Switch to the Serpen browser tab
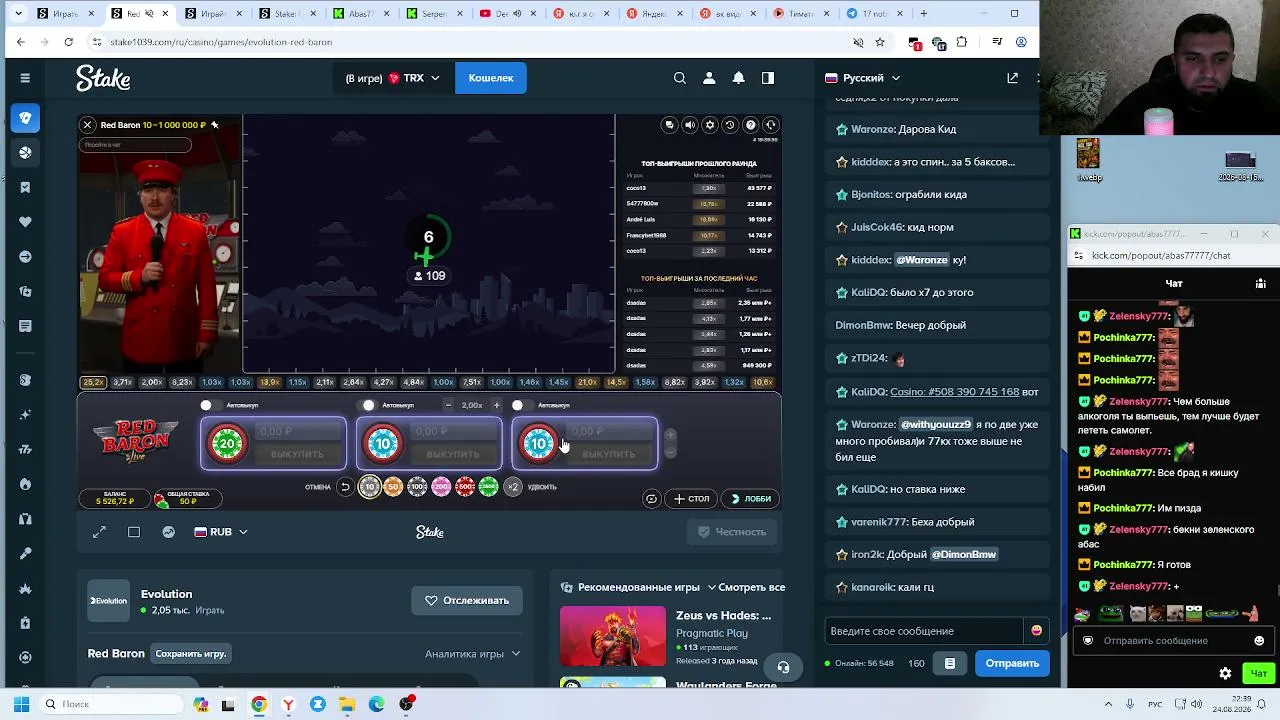 coord(433,14)
